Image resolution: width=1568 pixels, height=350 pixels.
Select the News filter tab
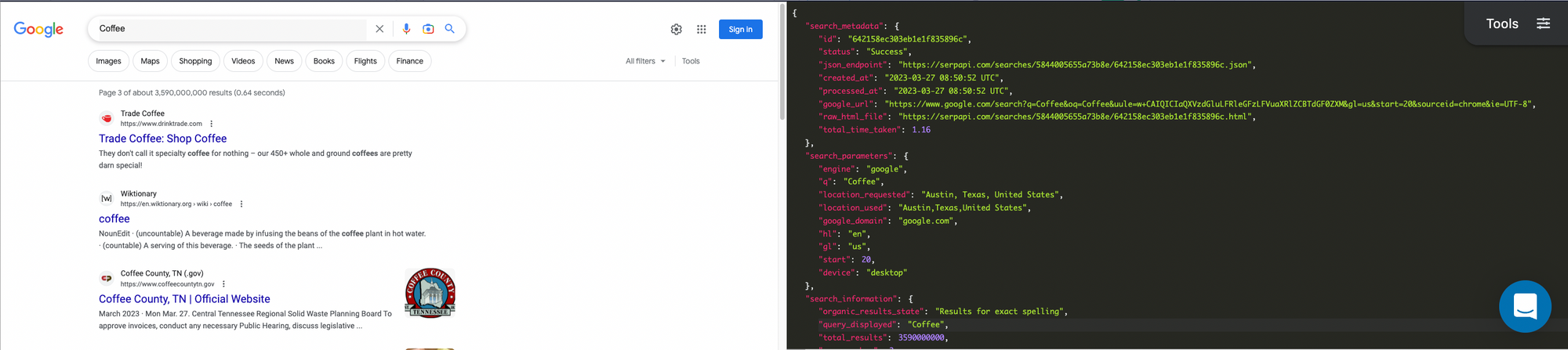(285, 61)
